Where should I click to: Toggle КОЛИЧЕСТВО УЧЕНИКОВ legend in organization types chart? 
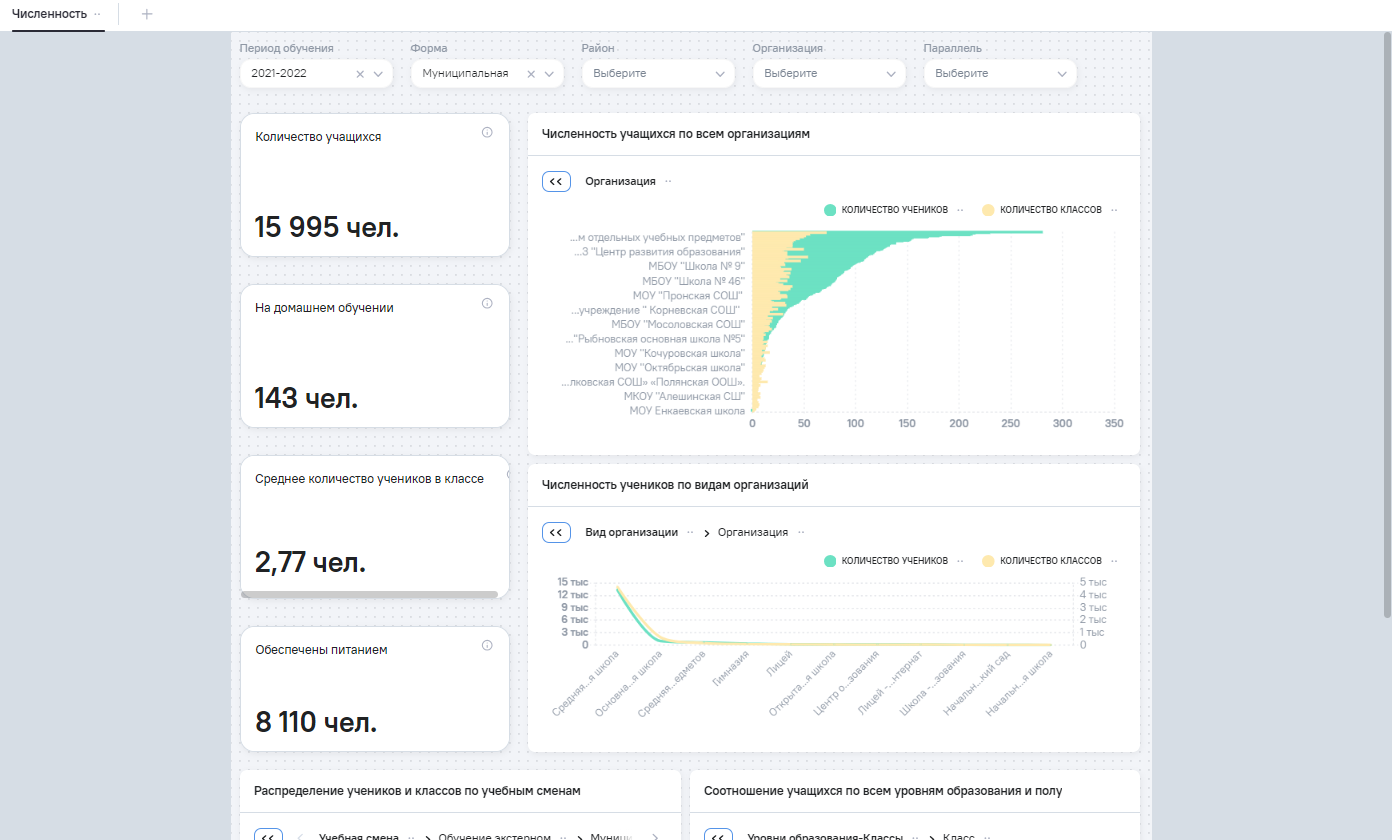894,561
